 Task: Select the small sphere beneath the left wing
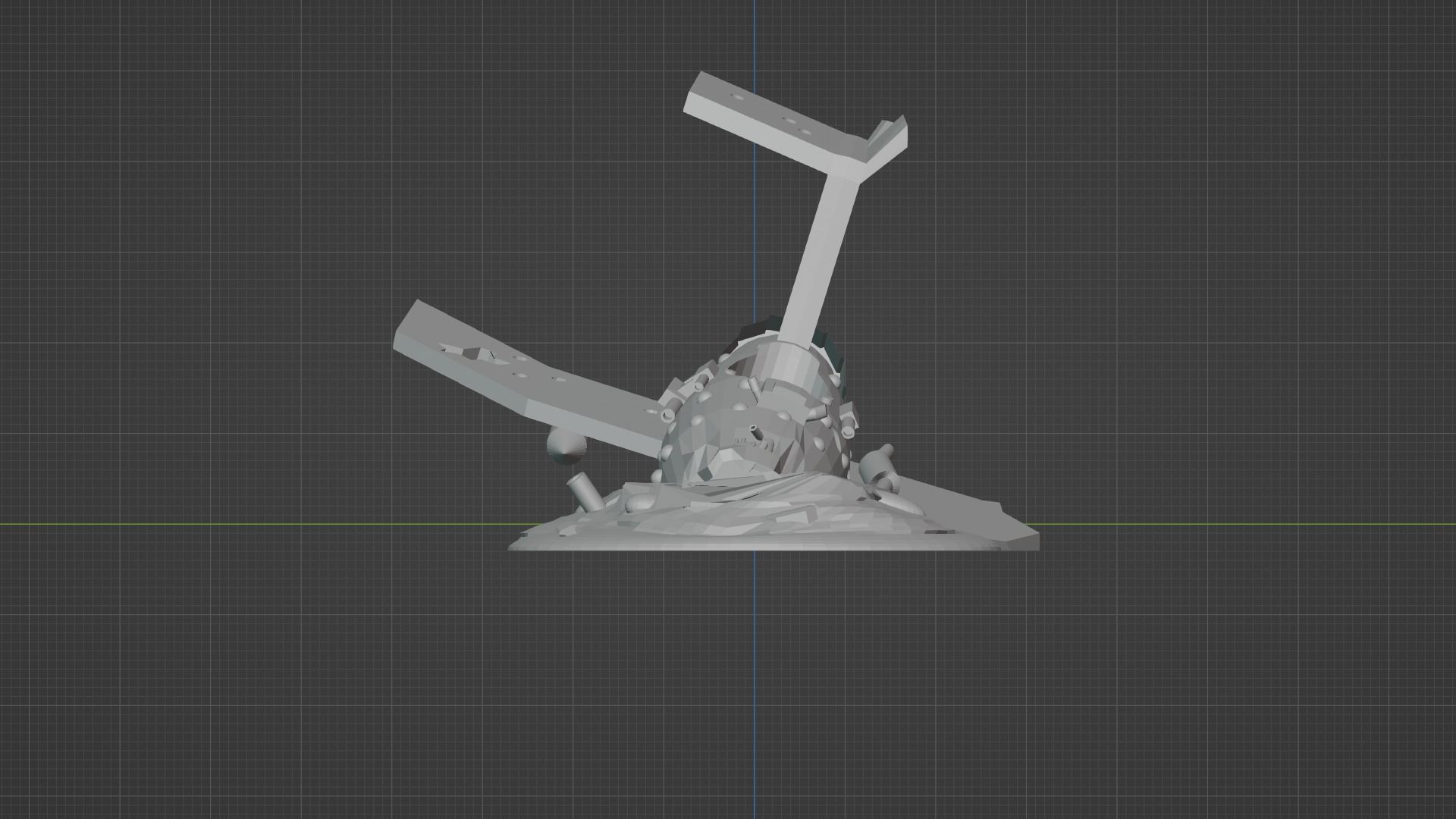click(566, 446)
